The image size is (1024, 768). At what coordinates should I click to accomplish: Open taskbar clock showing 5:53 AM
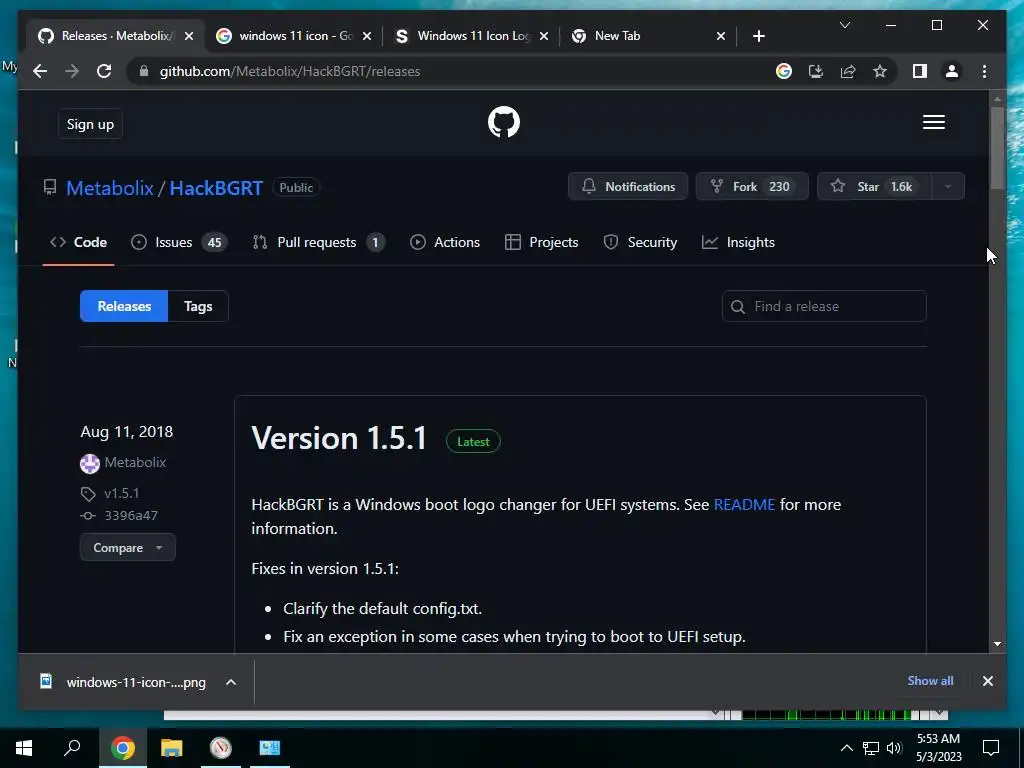click(x=938, y=748)
